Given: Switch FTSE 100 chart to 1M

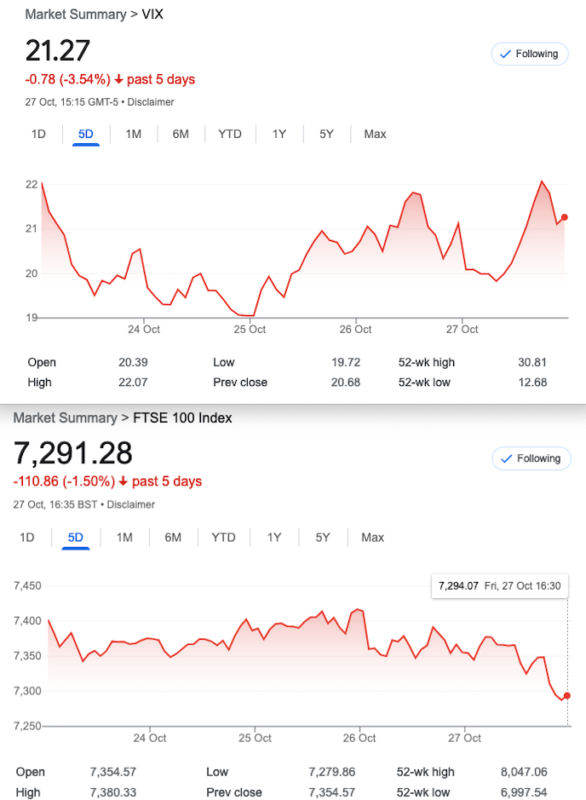Looking at the screenshot, I should coord(124,538).
